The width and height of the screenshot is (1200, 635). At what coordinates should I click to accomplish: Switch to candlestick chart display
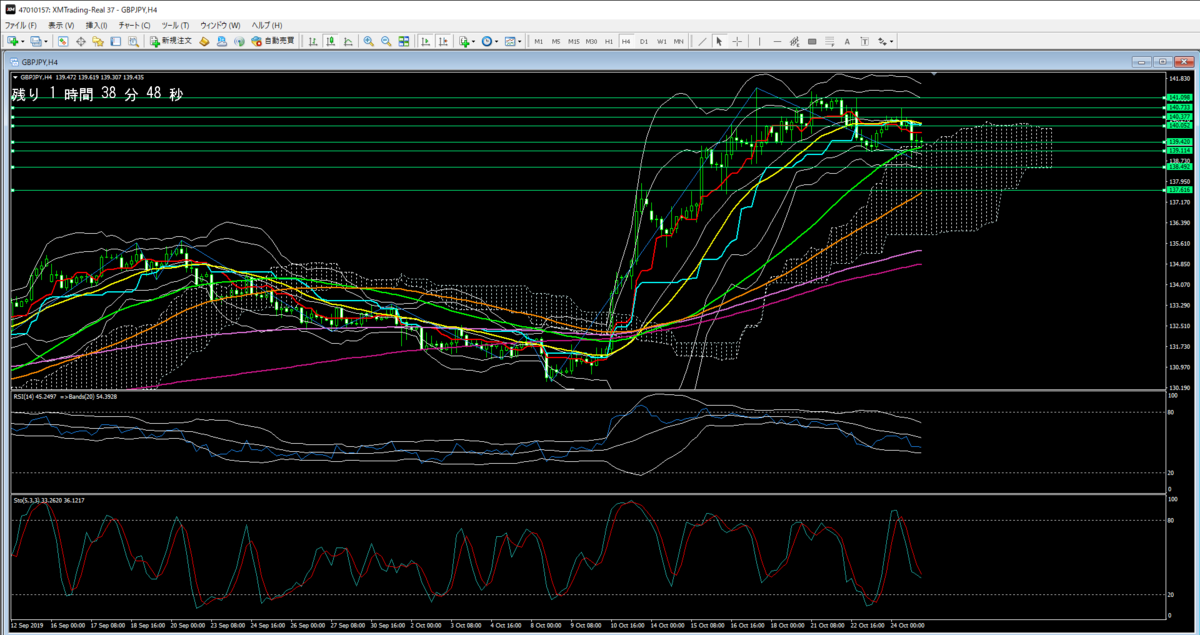[x=330, y=41]
